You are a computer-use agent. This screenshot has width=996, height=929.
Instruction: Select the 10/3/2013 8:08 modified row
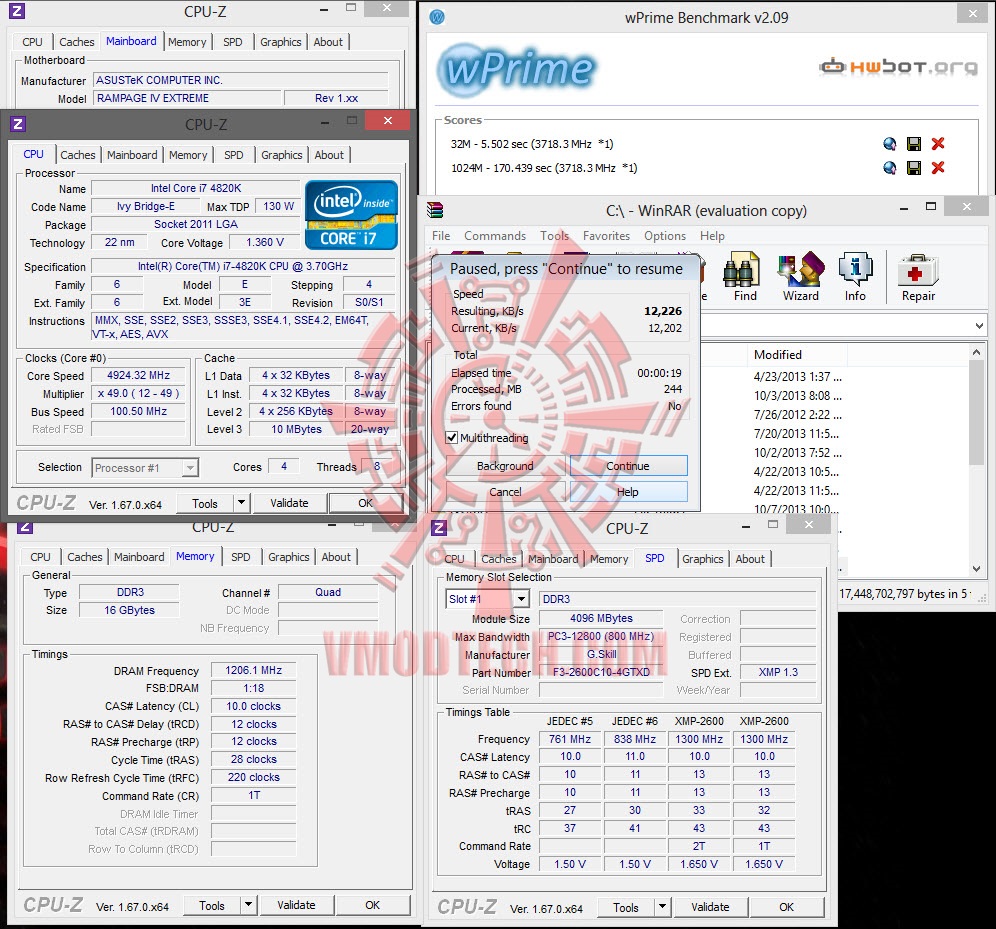(798, 396)
